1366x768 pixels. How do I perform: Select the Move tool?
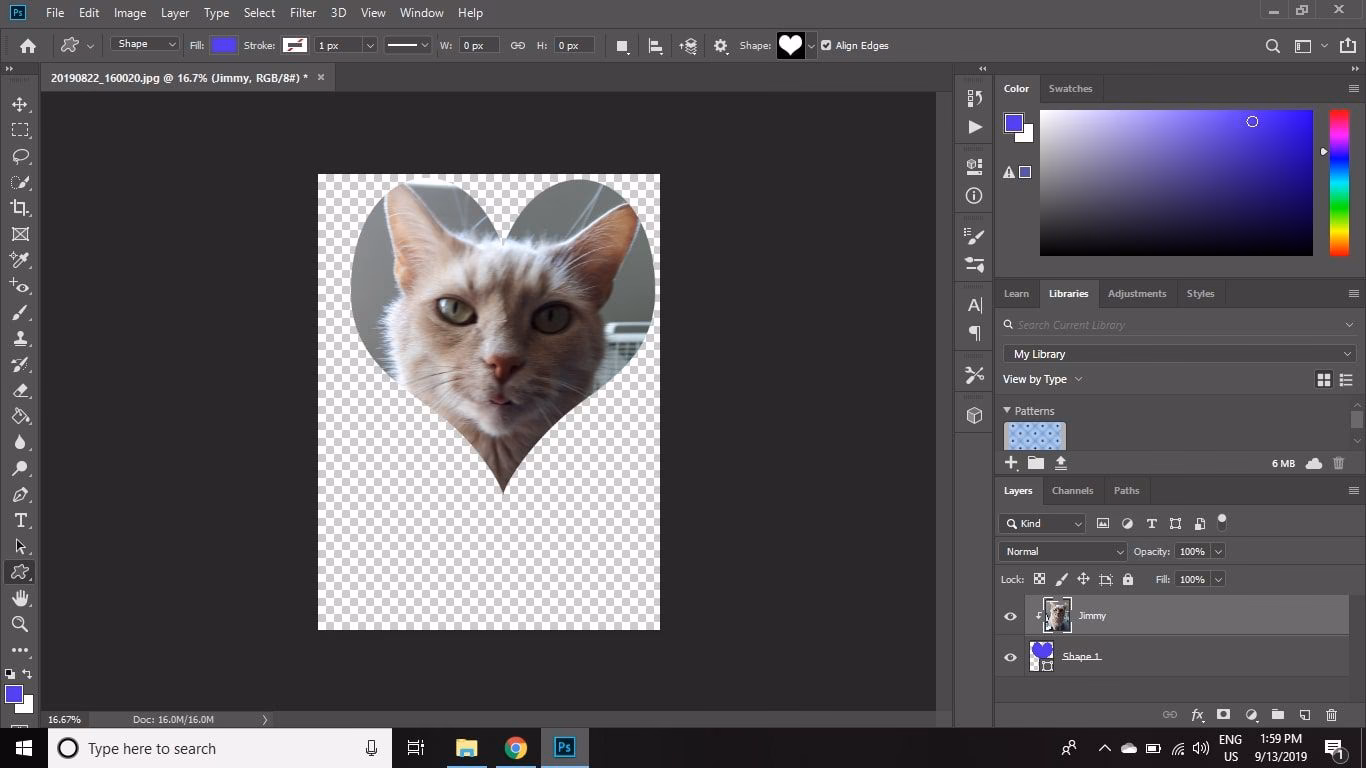[x=20, y=103]
